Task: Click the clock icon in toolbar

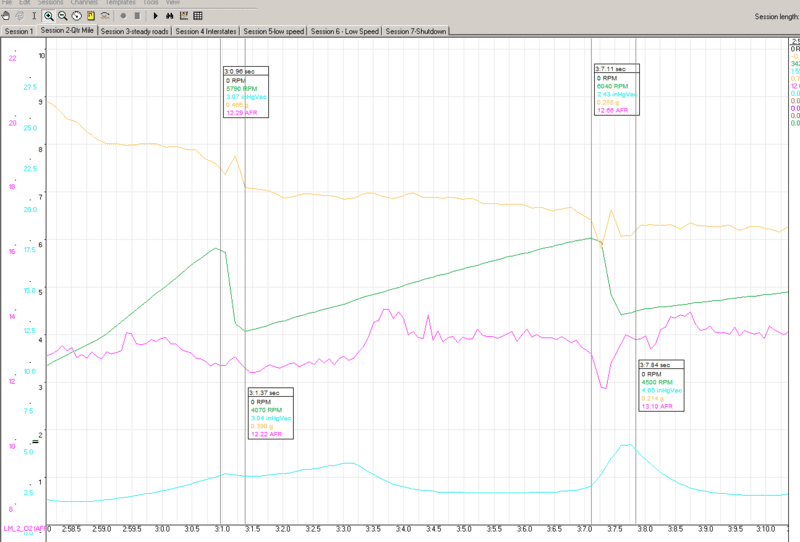Action: click(77, 16)
